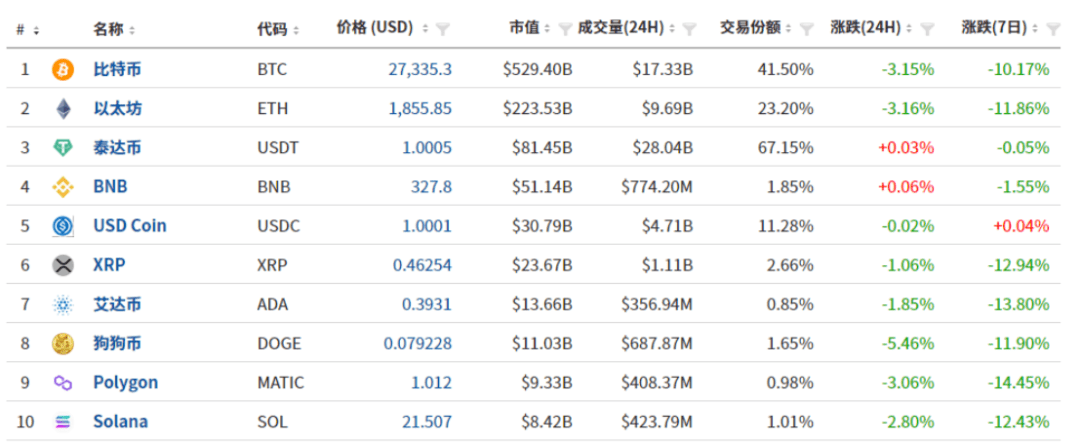Open the 以太坊 coin link
The image size is (1080, 445).
[117, 109]
